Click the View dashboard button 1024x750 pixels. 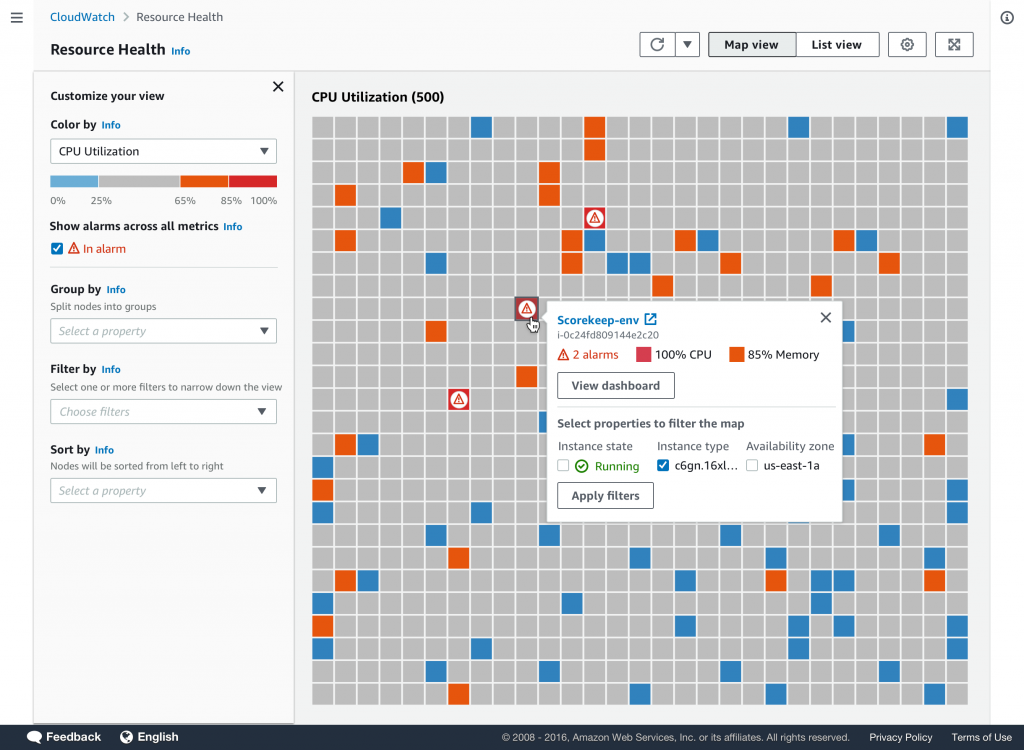point(615,385)
